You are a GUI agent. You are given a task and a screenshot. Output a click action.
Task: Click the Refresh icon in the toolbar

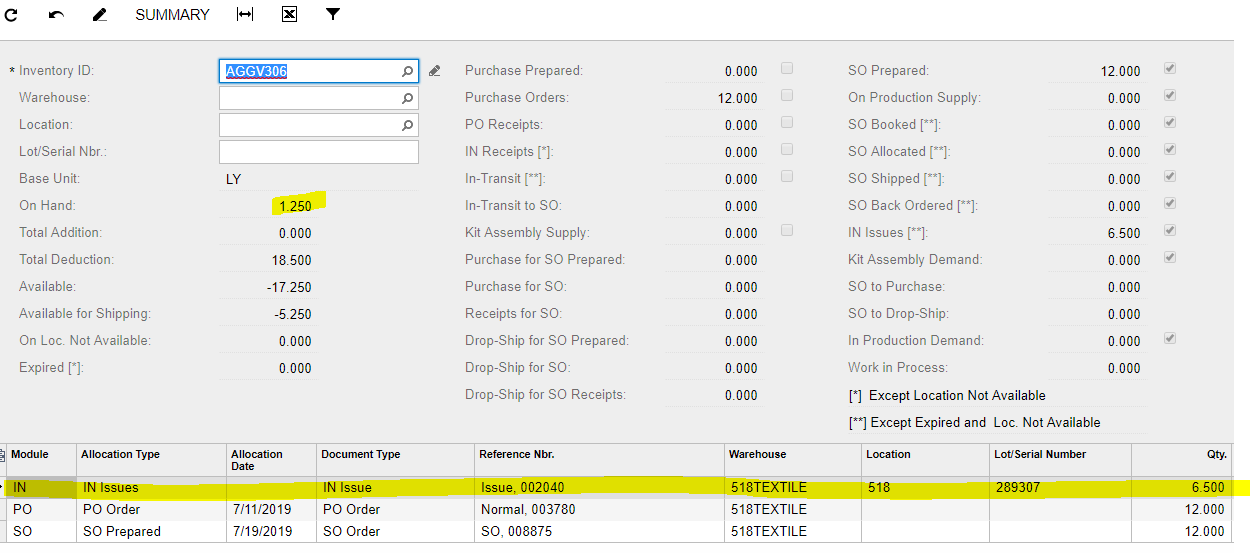pos(12,15)
